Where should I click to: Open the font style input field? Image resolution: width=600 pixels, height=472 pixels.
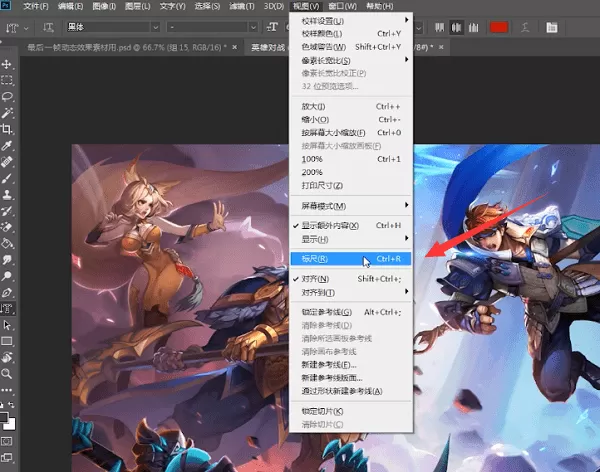tap(208, 27)
